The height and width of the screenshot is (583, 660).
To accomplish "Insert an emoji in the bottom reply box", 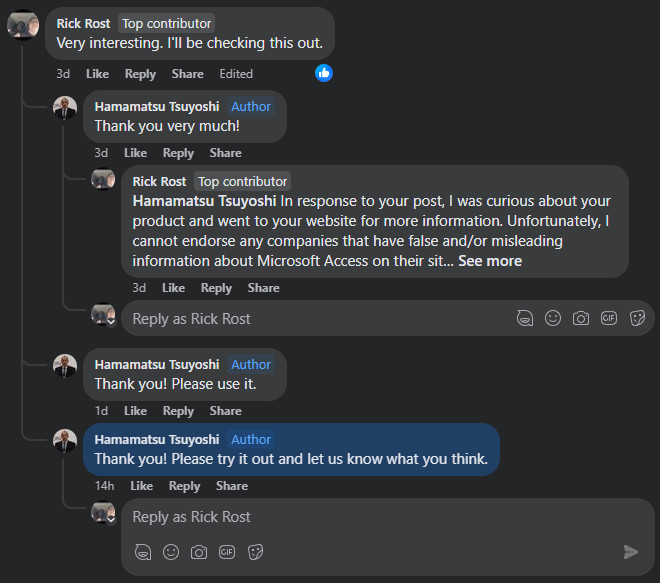I will click(x=171, y=552).
